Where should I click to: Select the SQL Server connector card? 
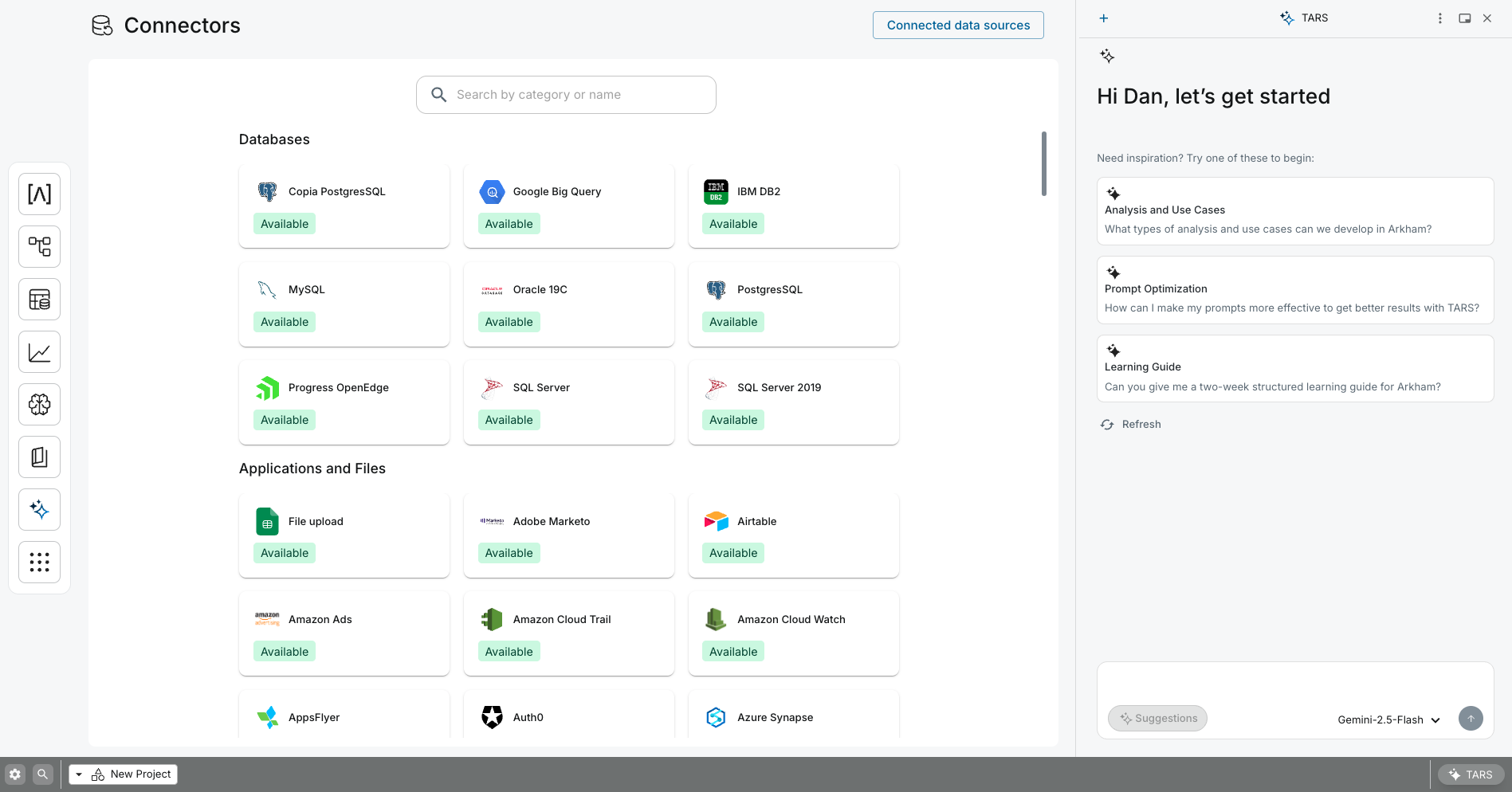(x=569, y=402)
